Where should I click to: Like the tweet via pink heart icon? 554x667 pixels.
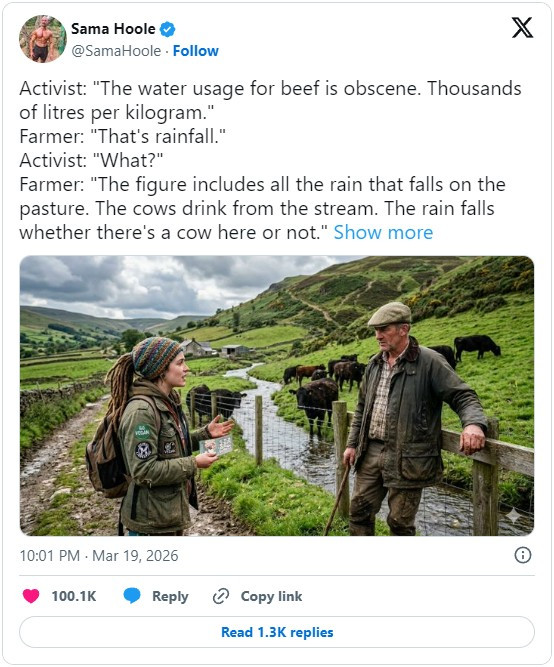click(31, 596)
